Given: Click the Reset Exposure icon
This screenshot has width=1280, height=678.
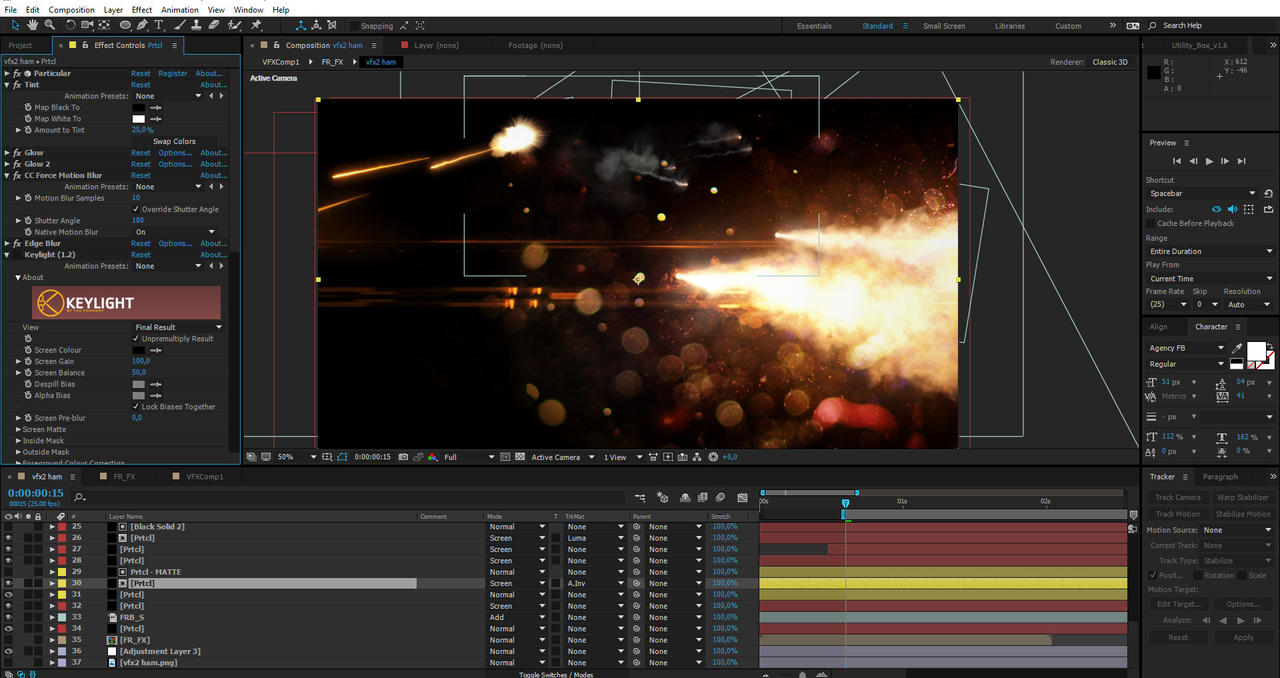Looking at the screenshot, I should click(x=713, y=457).
